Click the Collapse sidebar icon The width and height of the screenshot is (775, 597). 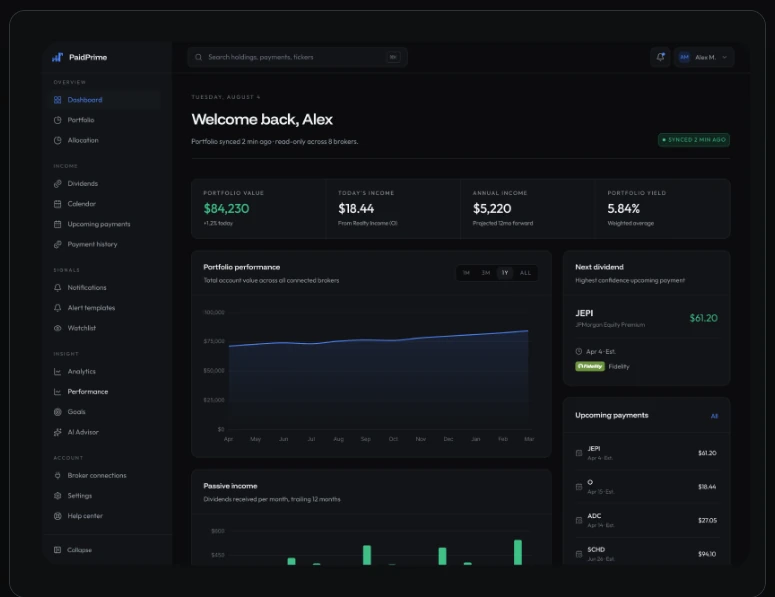click(57, 550)
